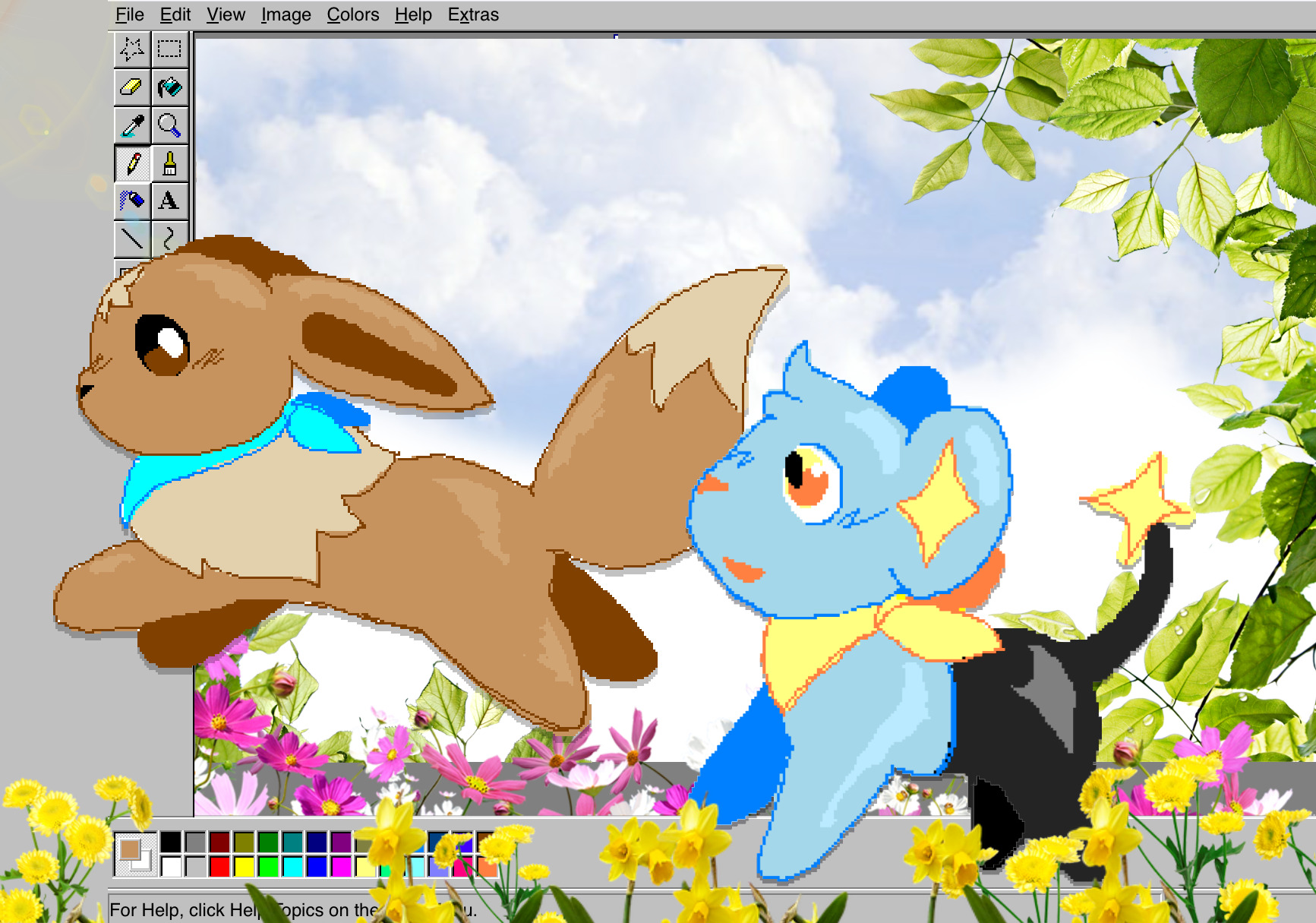Viewport: 1316px width, 923px height.
Task: Pick the cyan palette swatch
Action: pyautogui.click(x=292, y=867)
